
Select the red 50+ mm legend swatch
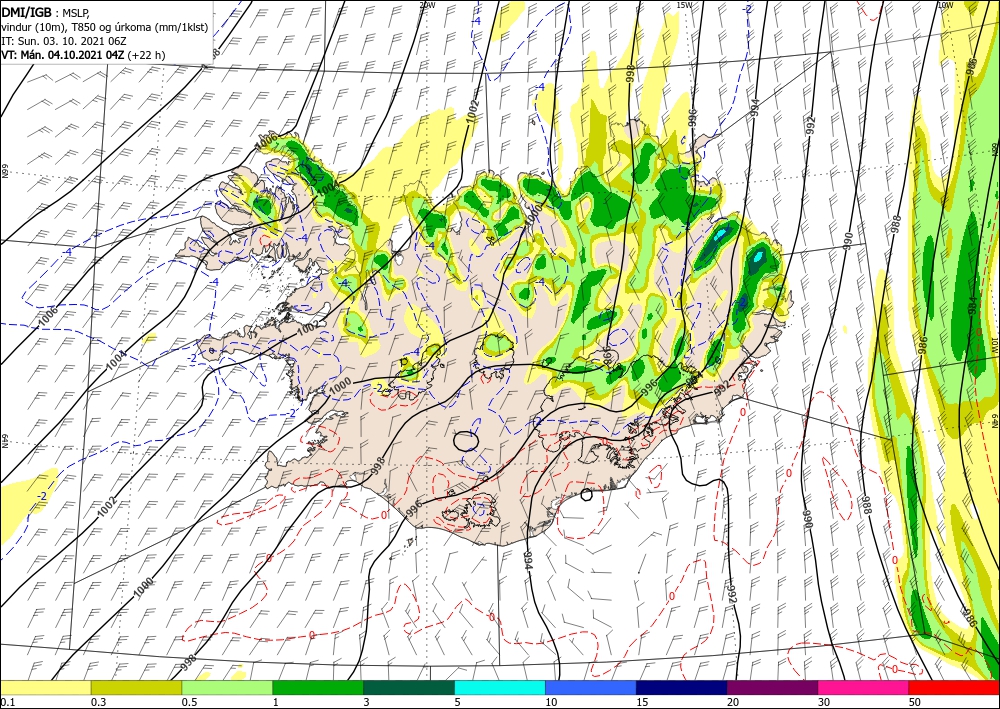pyautogui.click(x=954, y=687)
